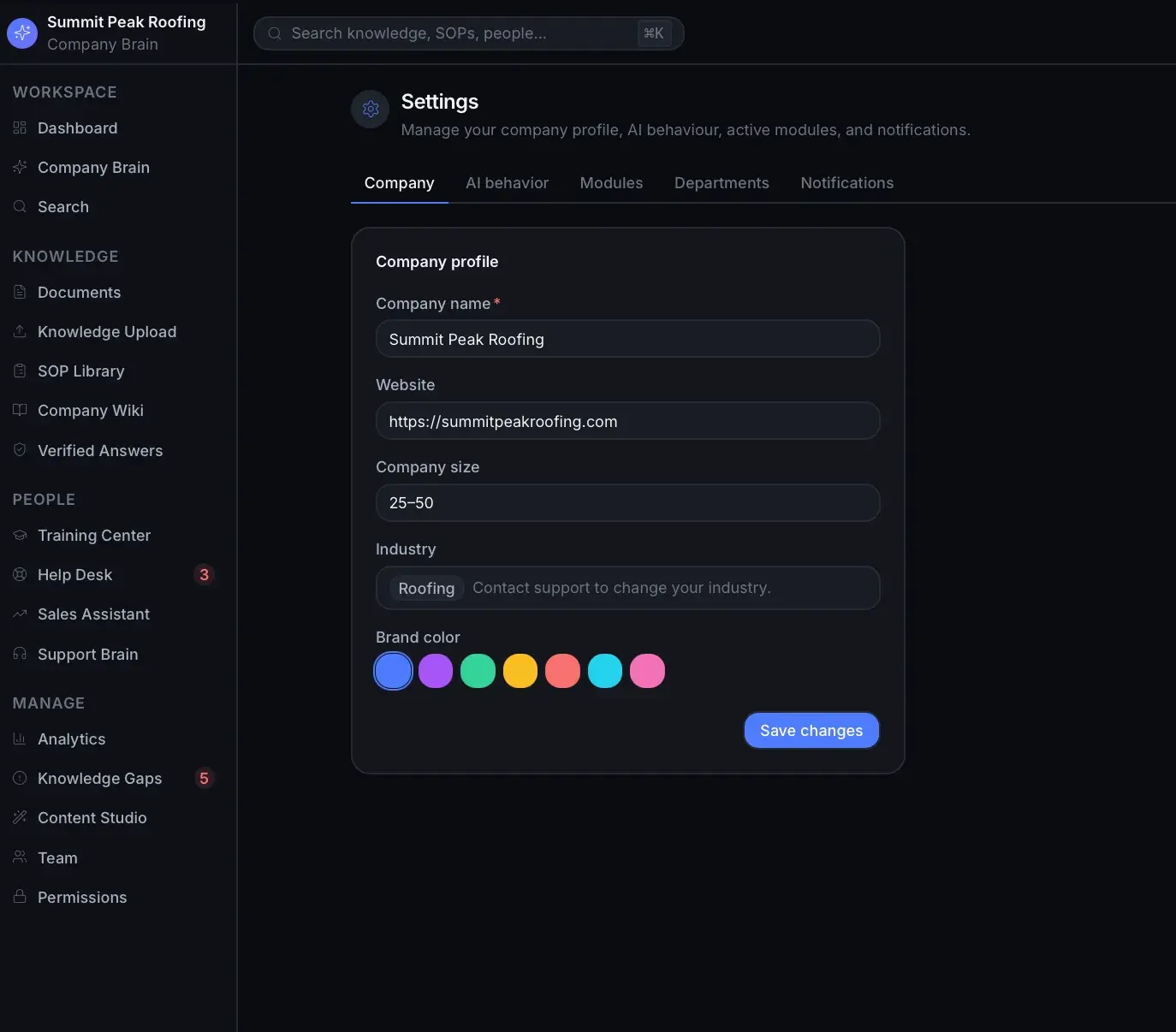Click the Dashboard grid icon
Image resolution: width=1176 pixels, height=1032 pixels.
pos(20,128)
